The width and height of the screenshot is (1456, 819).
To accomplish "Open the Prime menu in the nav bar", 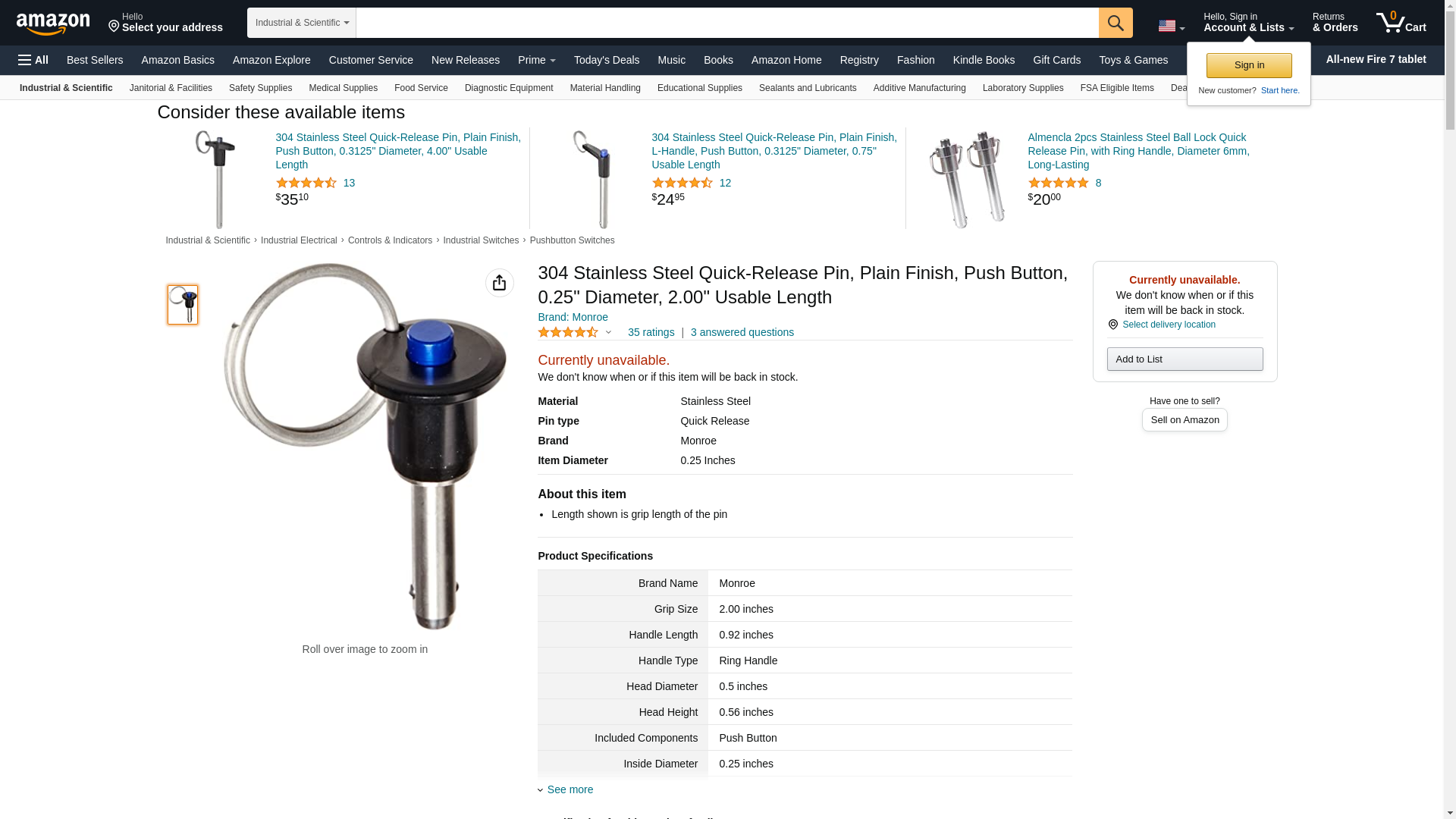I will coord(537,60).
